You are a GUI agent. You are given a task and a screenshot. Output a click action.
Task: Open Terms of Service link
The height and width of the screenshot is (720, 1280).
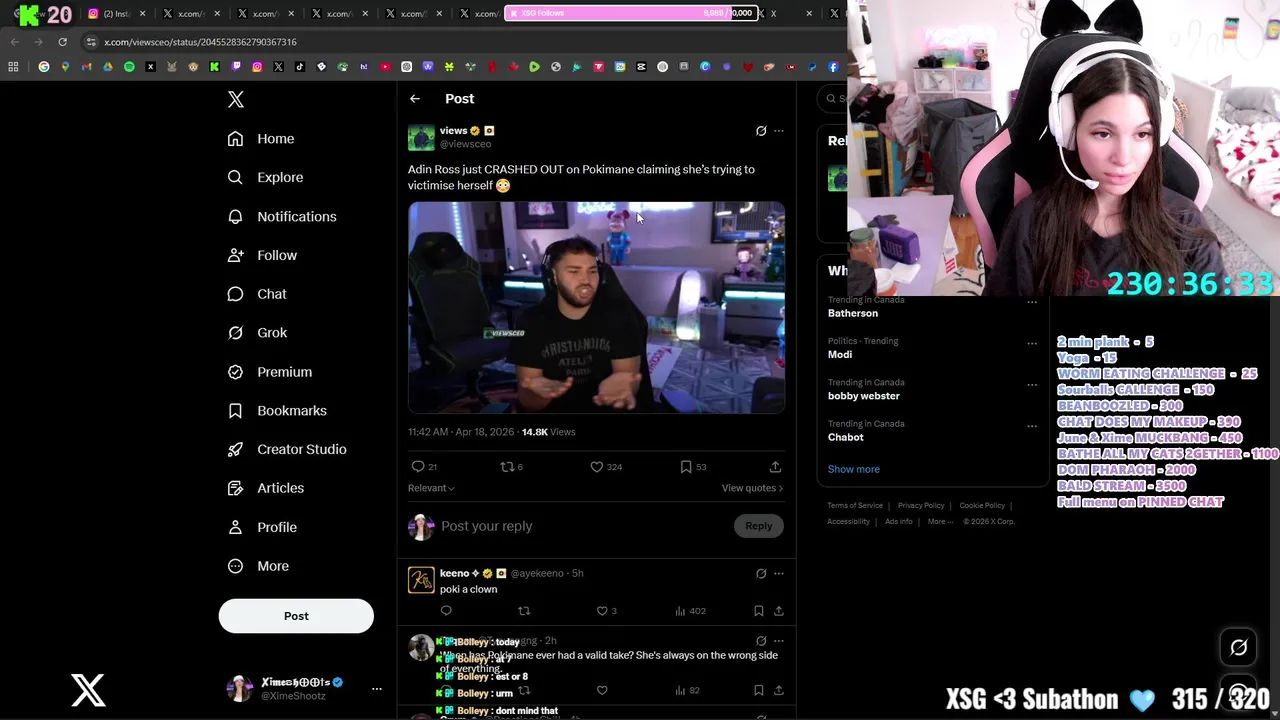coord(855,506)
